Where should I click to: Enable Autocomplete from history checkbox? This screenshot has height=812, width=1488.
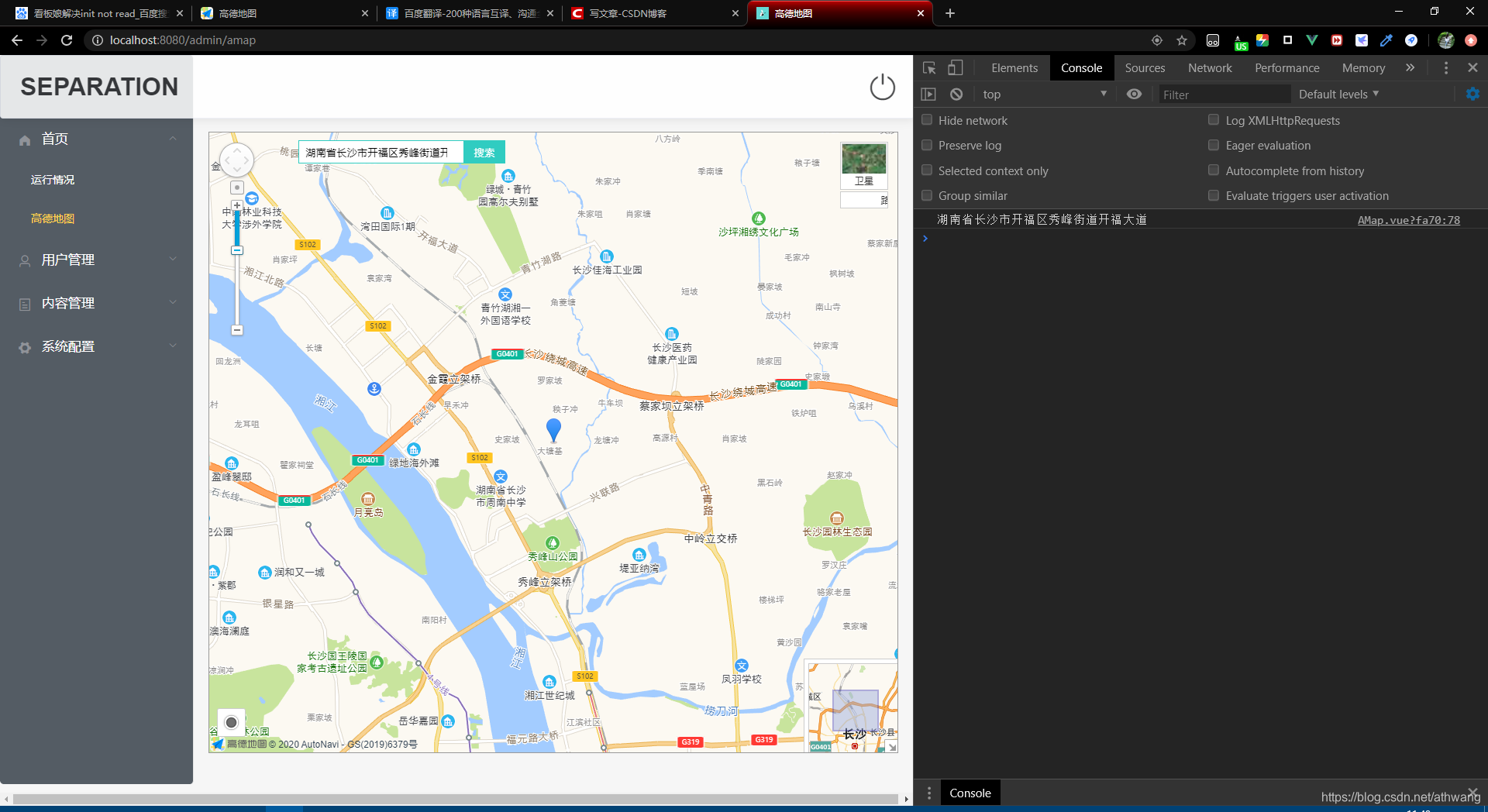pyautogui.click(x=1214, y=170)
